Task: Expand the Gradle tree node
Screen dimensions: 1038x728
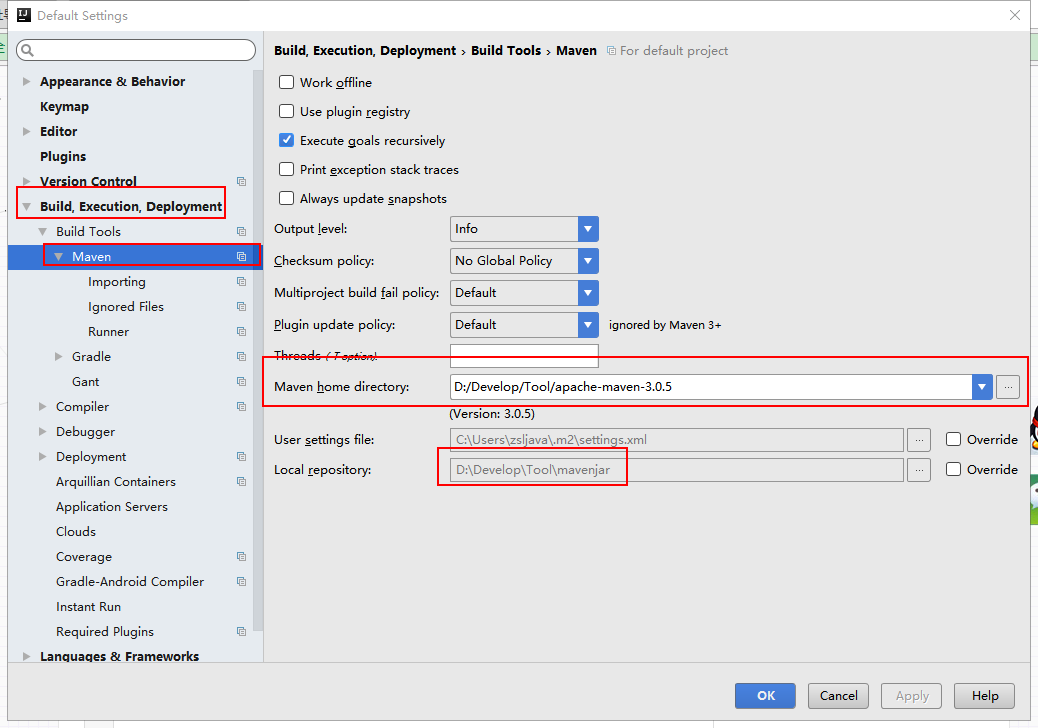Action: click(58, 357)
